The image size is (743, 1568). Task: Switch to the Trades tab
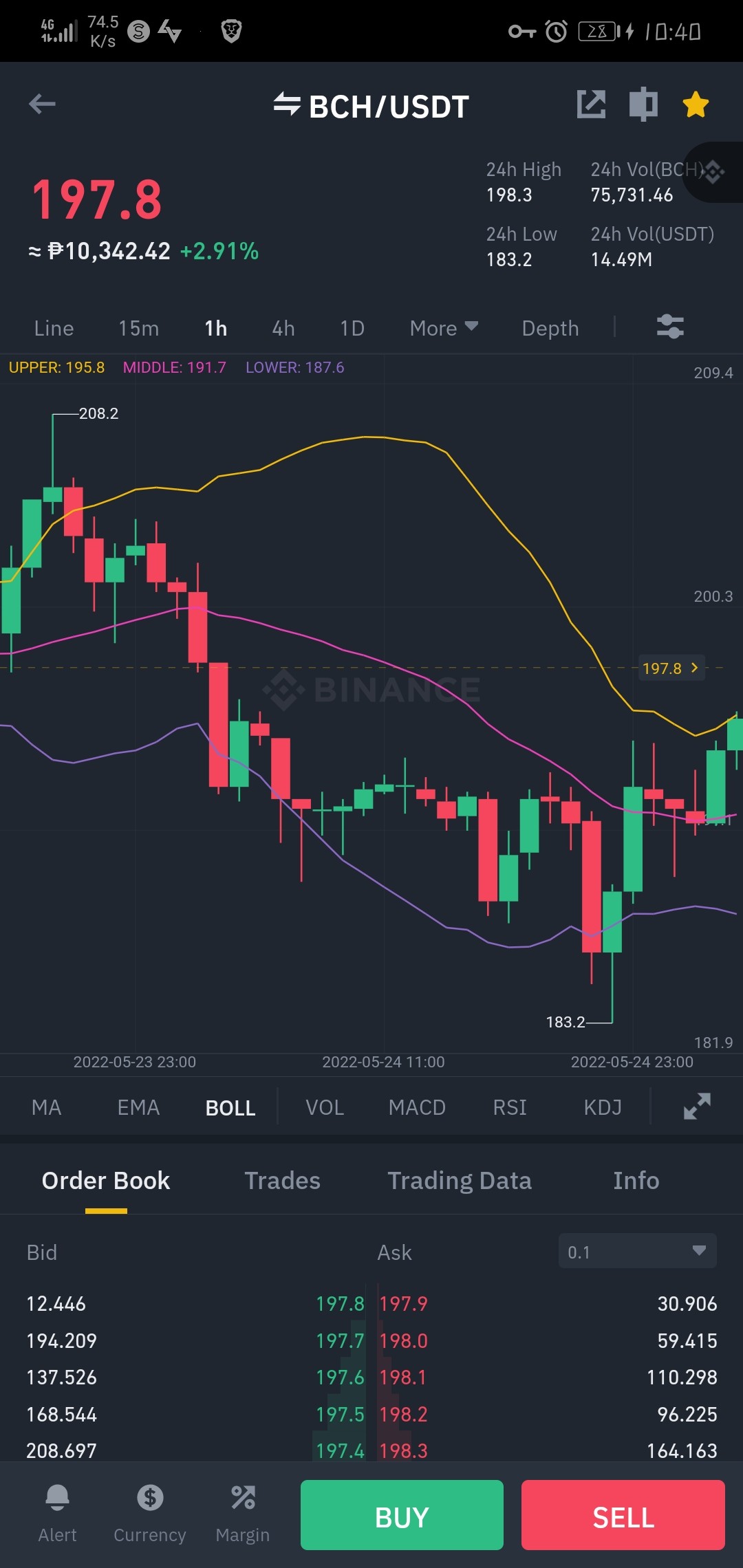[283, 1181]
